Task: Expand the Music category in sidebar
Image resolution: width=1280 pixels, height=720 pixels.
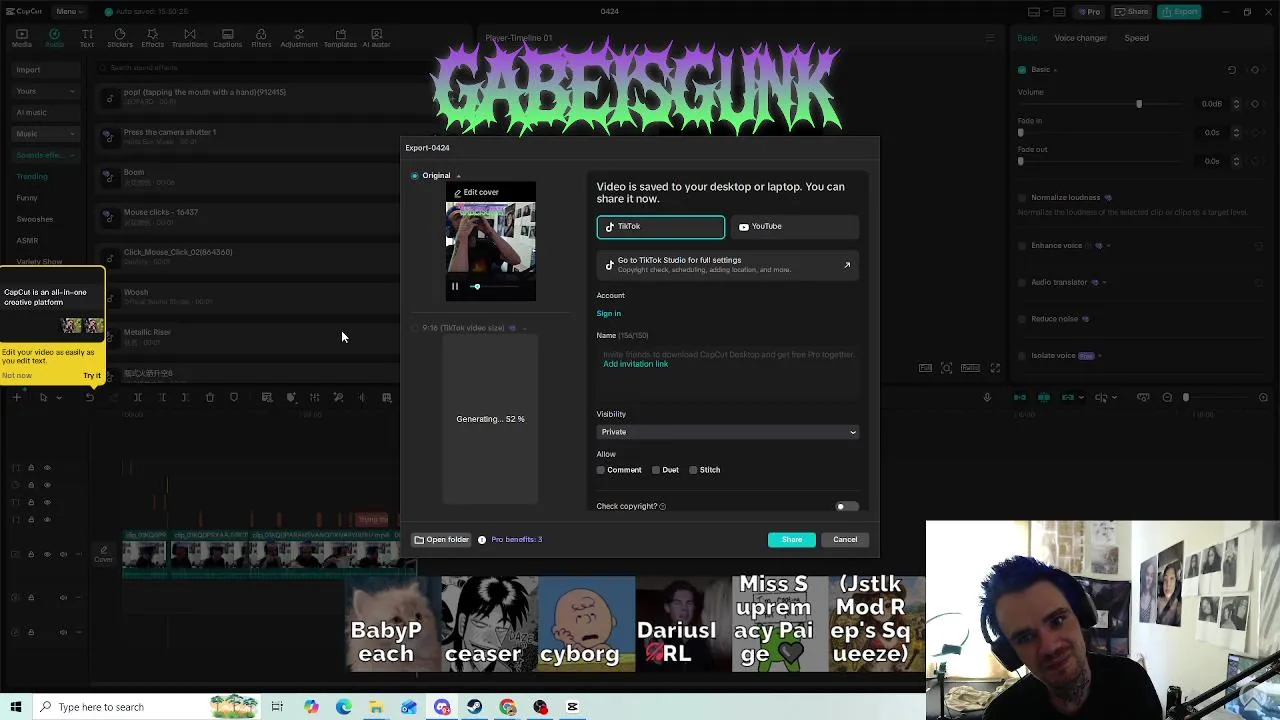Action: click(x=45, y=134)
